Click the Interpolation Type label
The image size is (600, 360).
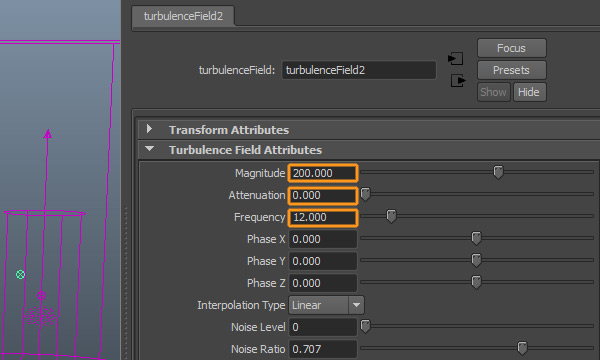coord(241,305)
